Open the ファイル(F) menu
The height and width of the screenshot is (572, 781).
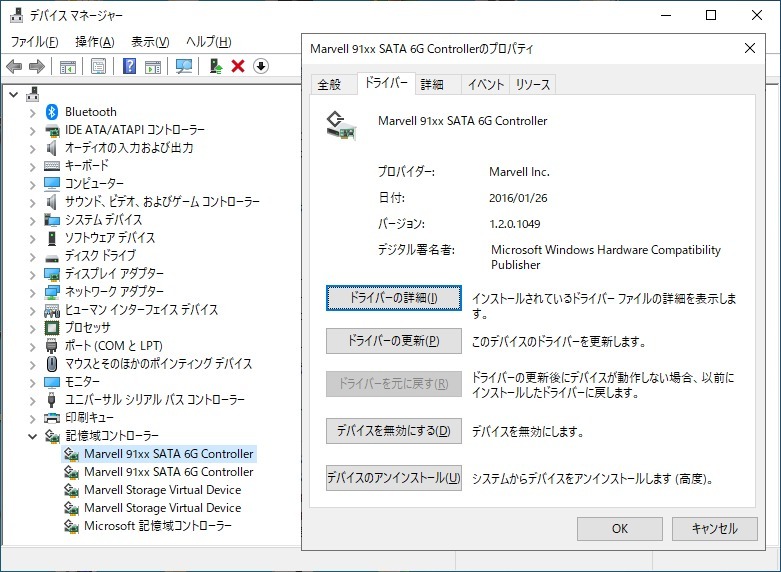click(34, 42)
